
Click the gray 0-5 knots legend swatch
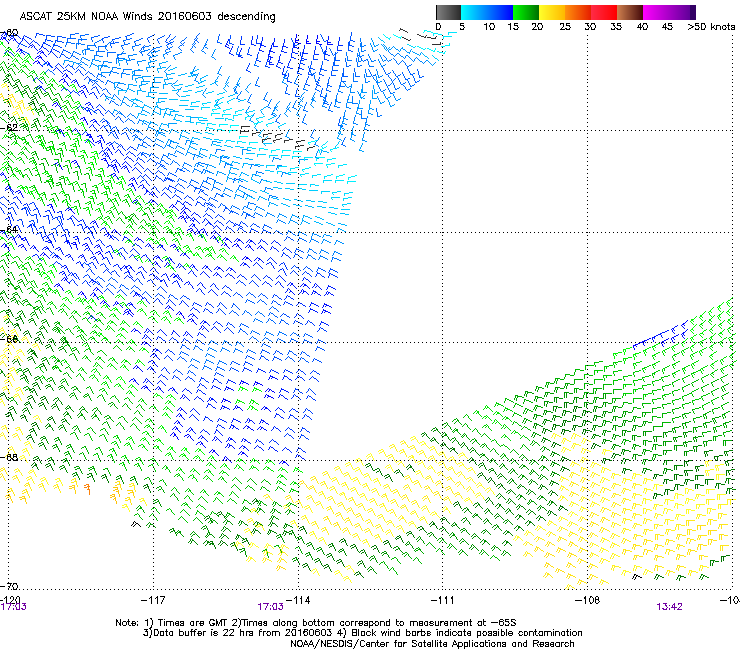(448, 12)
